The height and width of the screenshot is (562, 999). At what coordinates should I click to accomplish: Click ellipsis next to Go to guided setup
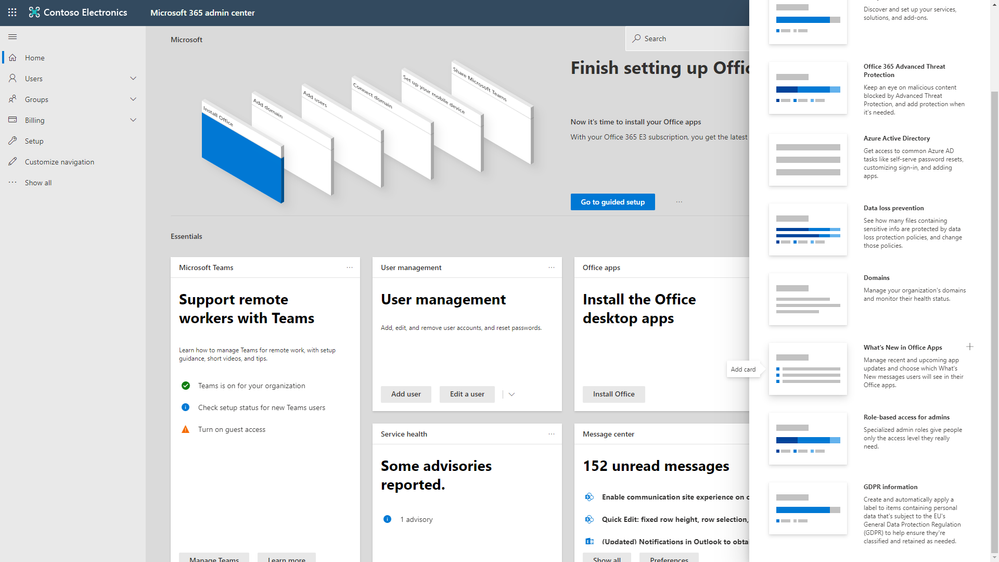[679, 202]
